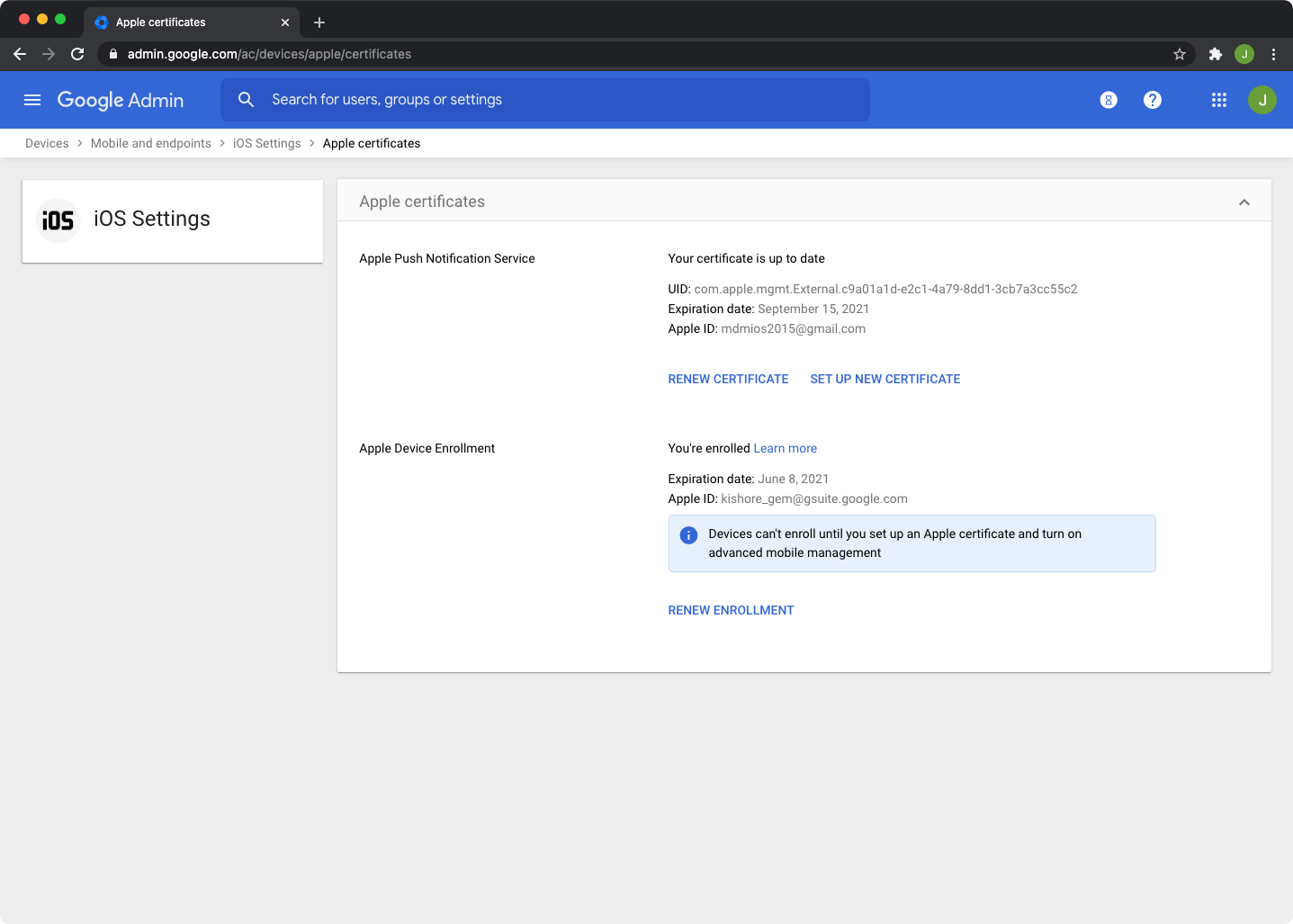Focus the search for users field
Screen dimensions: 1293x924
click(545, 100)
